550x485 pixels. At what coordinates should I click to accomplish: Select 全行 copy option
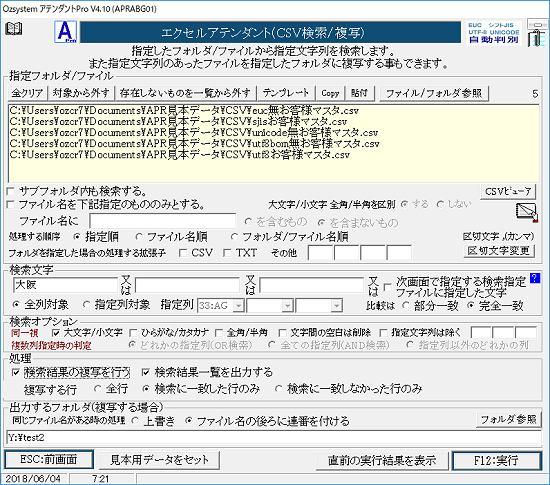point(98,389)
